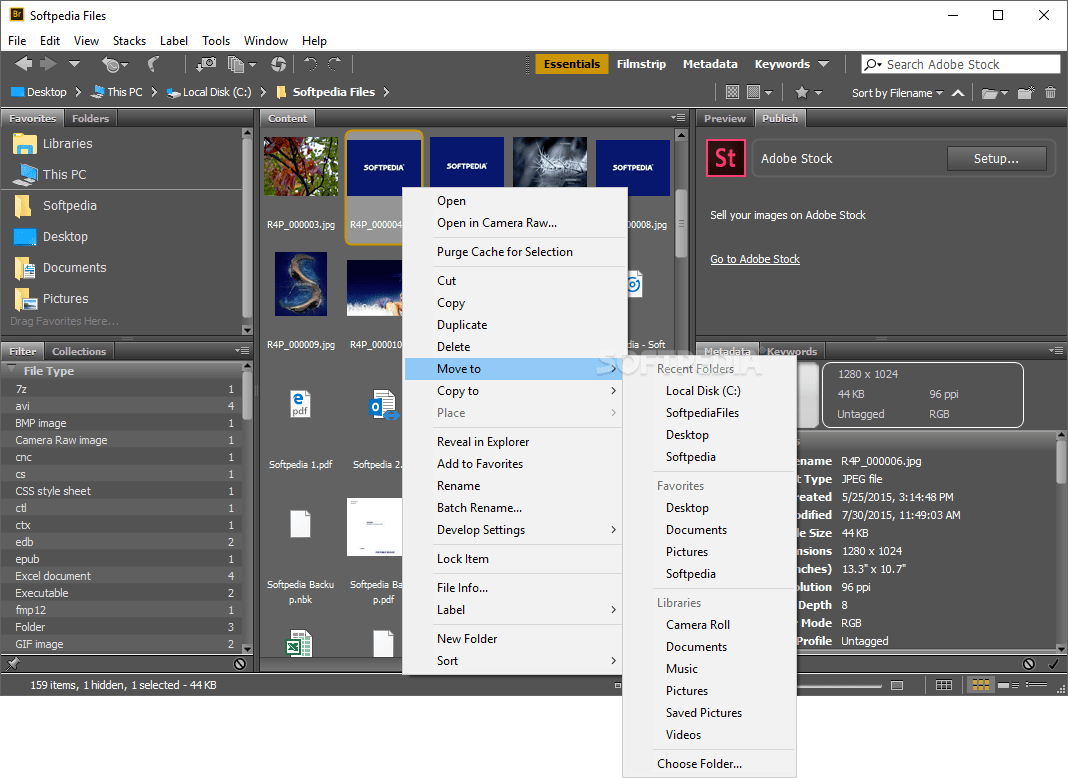
Task: Switch to View content as thumbnails
Action: [980, 685]
